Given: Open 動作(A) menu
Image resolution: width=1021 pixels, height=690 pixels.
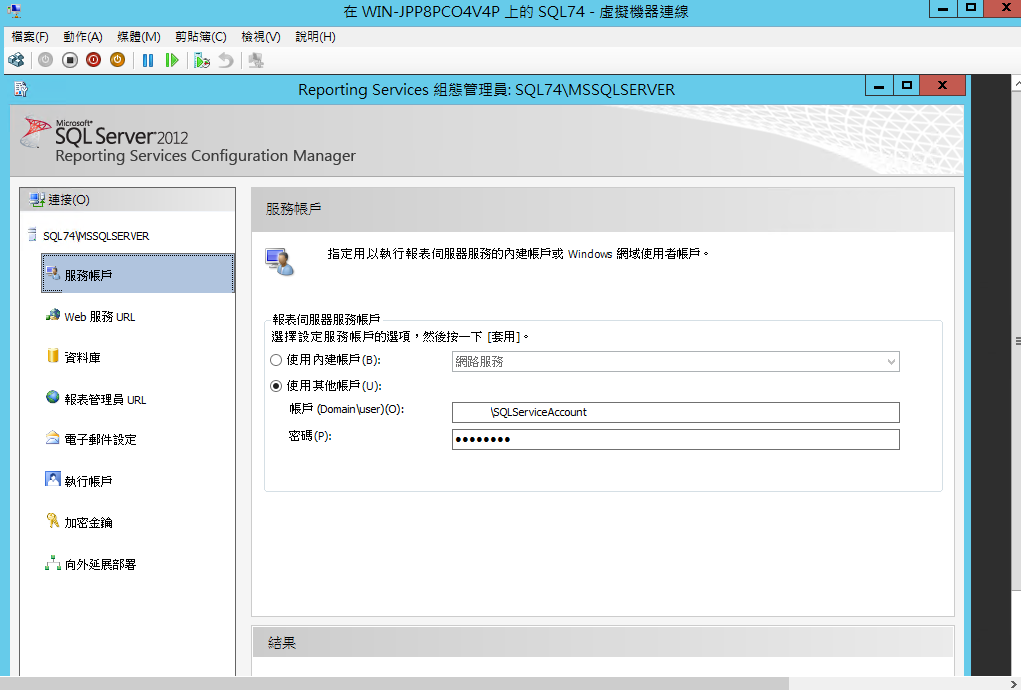Looking at the screenshot, I should tap(83, 37).
